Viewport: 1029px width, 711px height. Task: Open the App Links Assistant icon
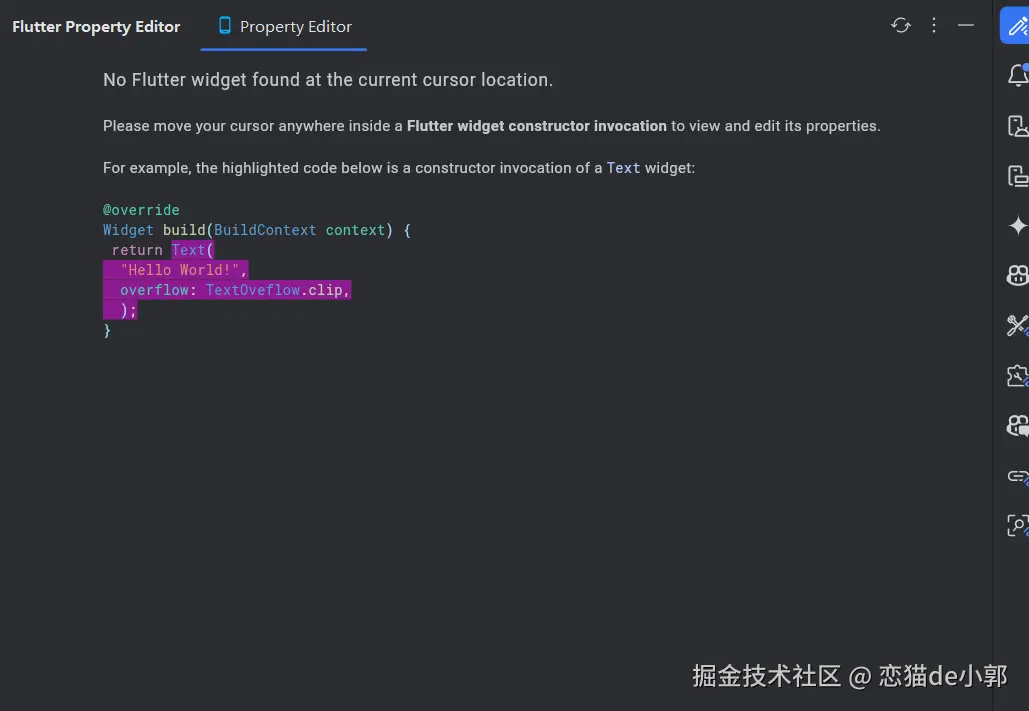tap(1017, 476)
